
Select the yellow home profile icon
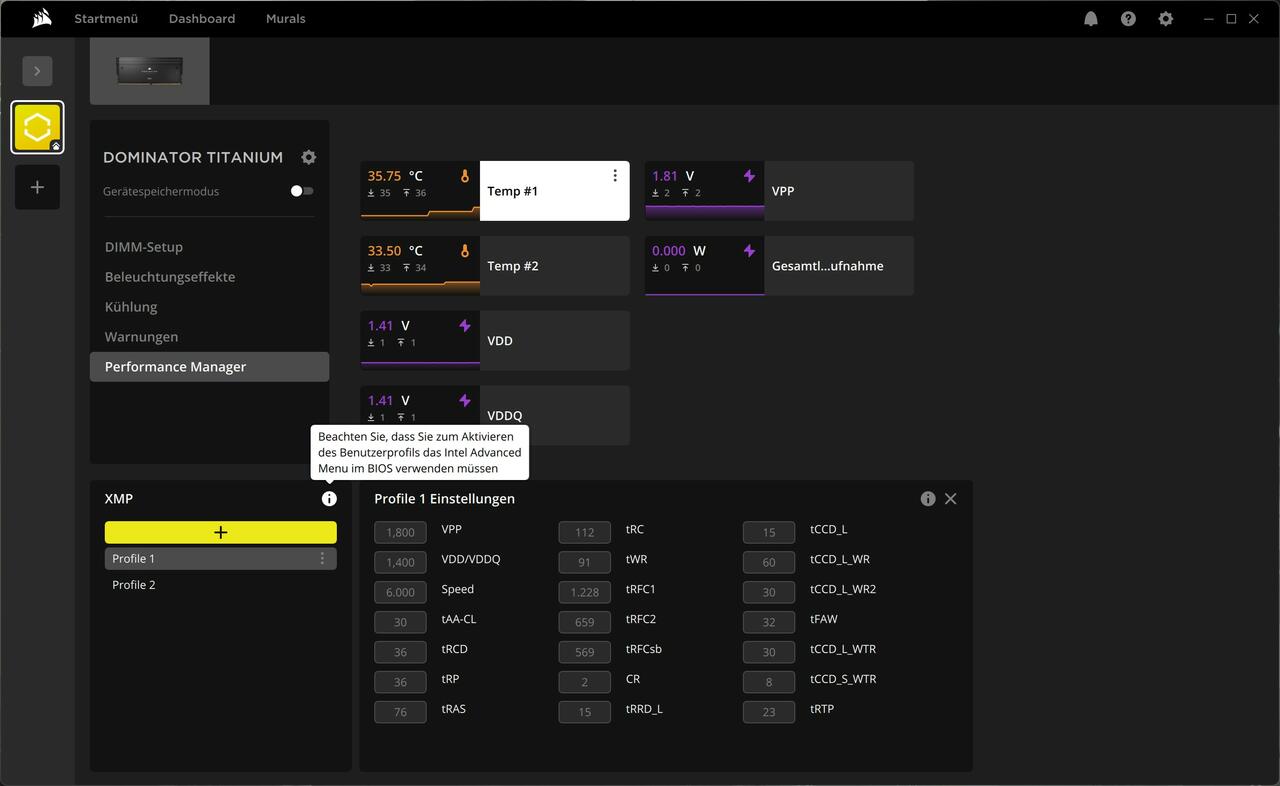tap(37, 128)
